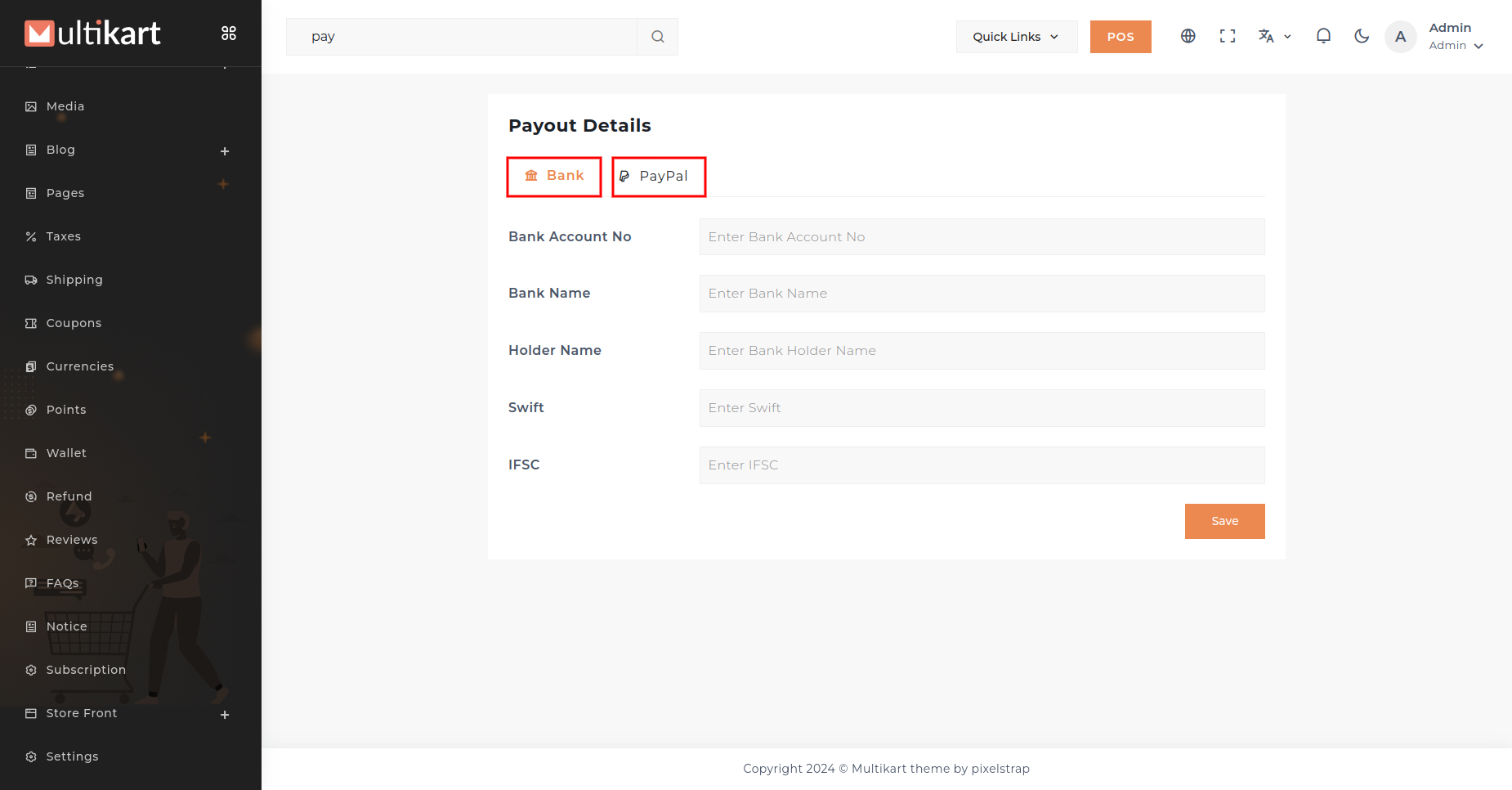
Task: Expand the Quick Links dropdown
Action: click(x=1016, y=37)
